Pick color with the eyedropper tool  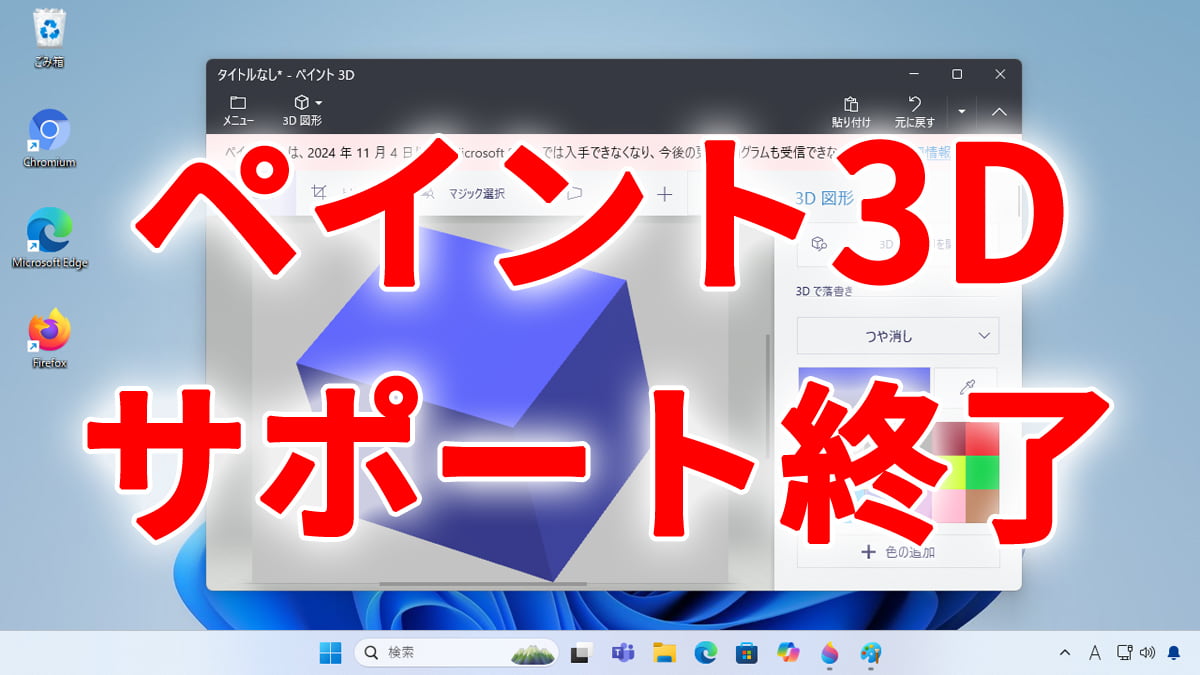point(967,387)
